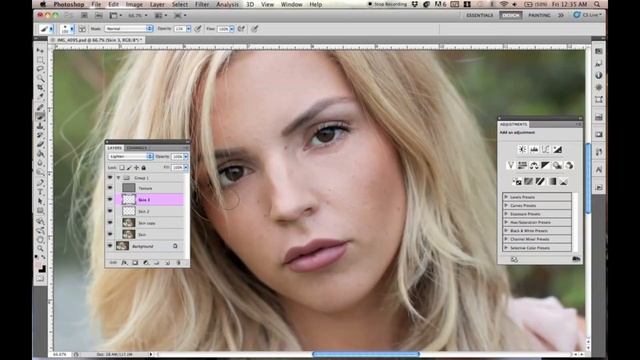640x360 pixels.
Task: Click the Vibrance adjustment icon
Action: click(510, 165)
